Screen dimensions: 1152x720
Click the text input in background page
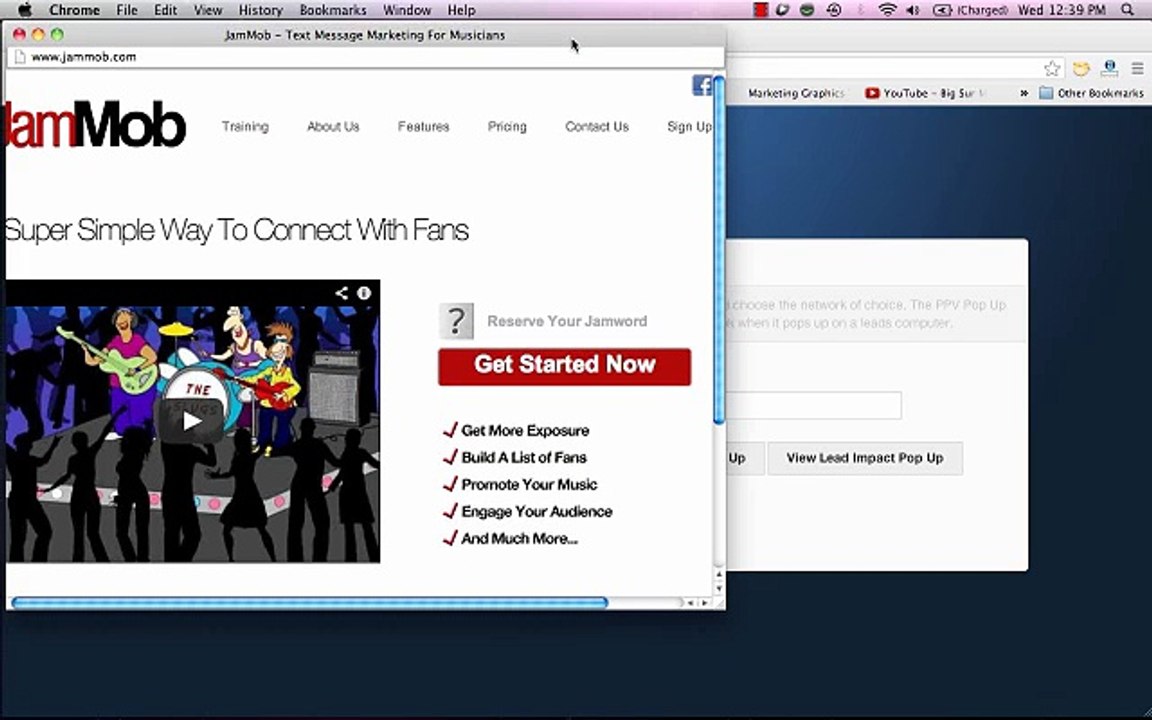pyautogui.click(x=814, y=406)
